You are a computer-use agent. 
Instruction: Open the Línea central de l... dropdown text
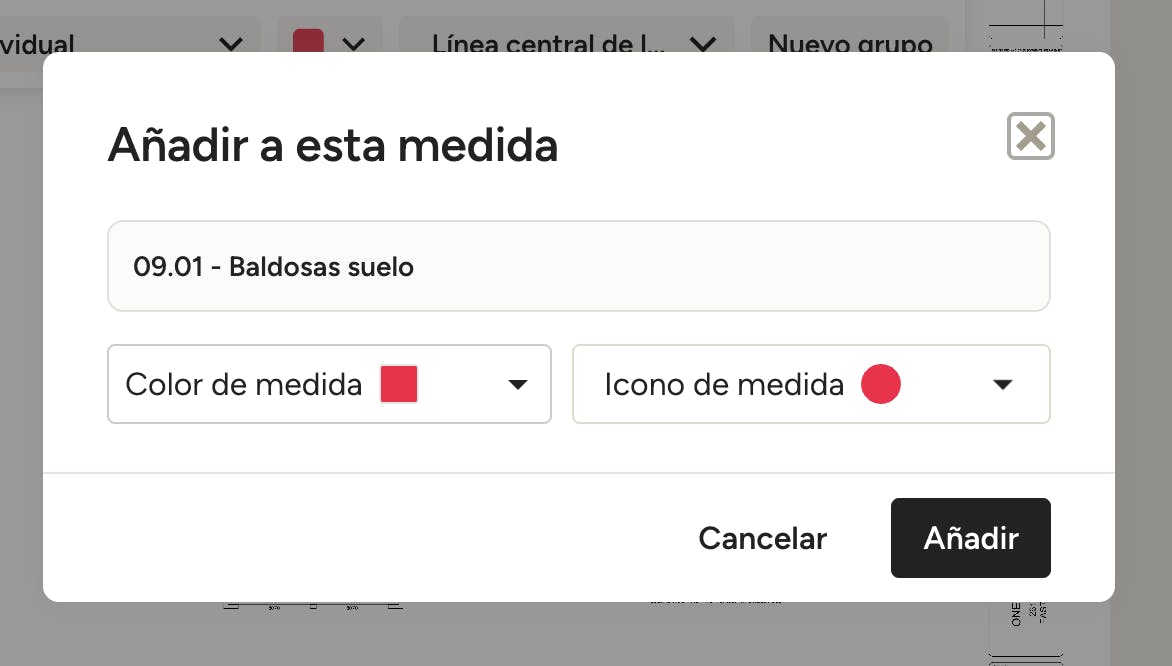pos(548,43)
